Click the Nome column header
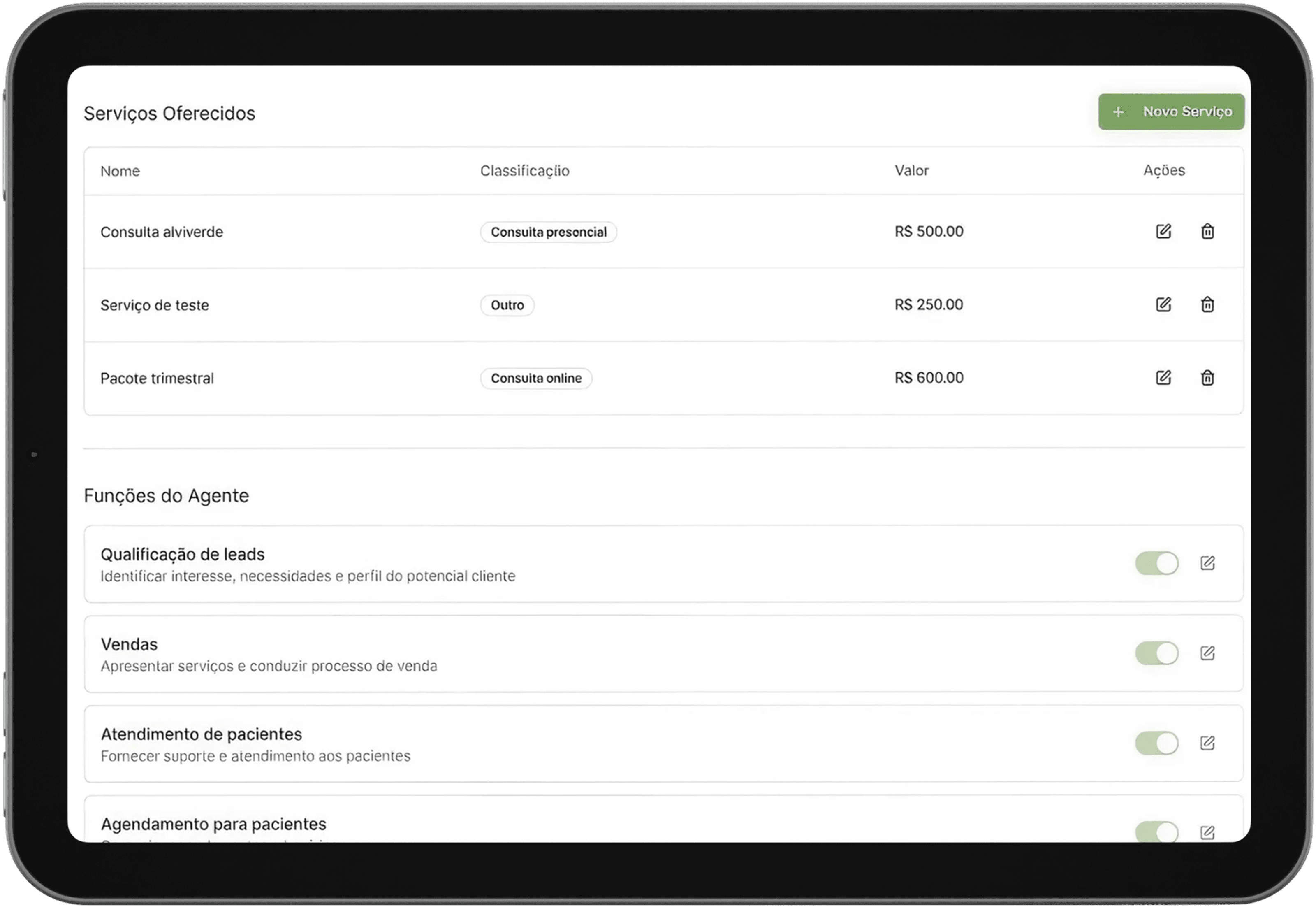 tap(120, 172)
